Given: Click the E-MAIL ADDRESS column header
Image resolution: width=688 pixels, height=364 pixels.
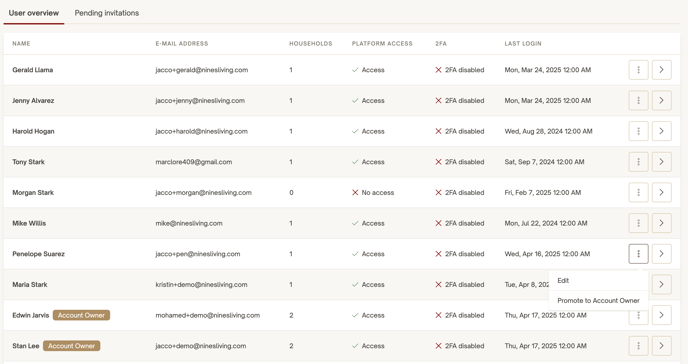Looking at the screenshot, I should (x=182, y=43).
